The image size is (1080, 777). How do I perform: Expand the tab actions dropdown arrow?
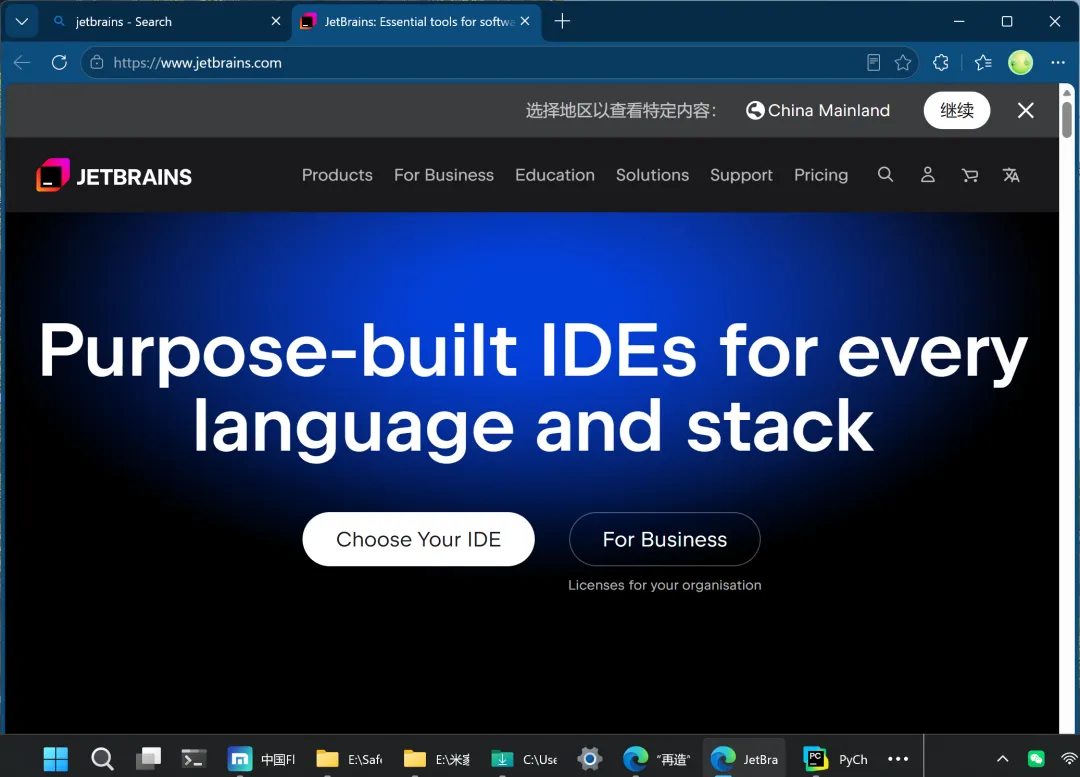pos(21,21)
